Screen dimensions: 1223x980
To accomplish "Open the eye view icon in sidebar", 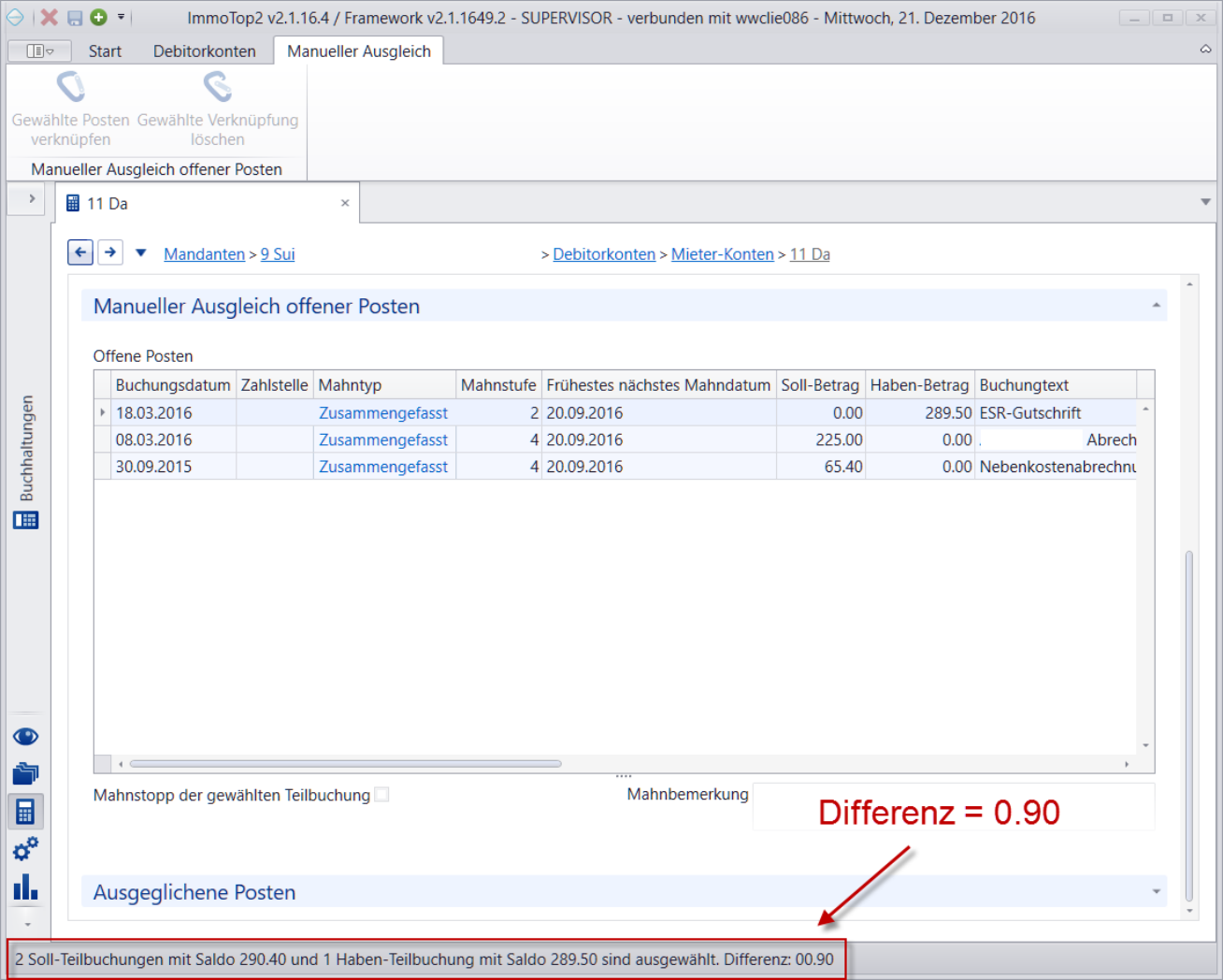I will 25,737.
